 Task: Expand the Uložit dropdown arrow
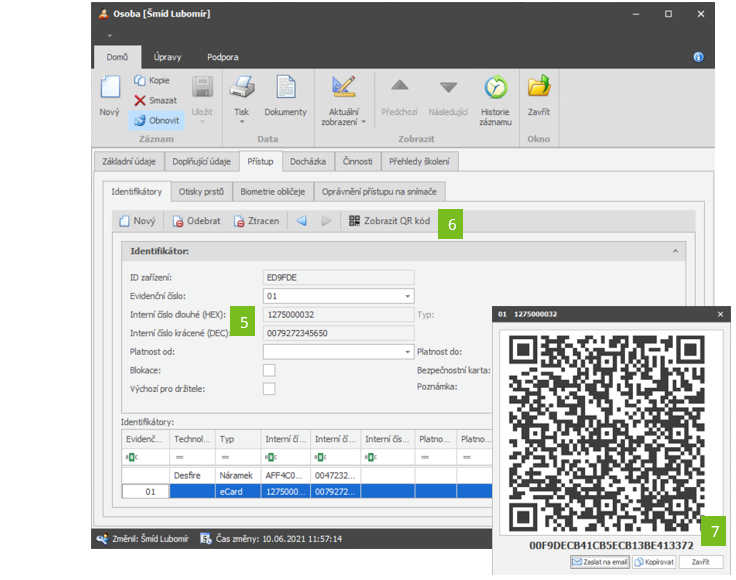tap(202, 122)
